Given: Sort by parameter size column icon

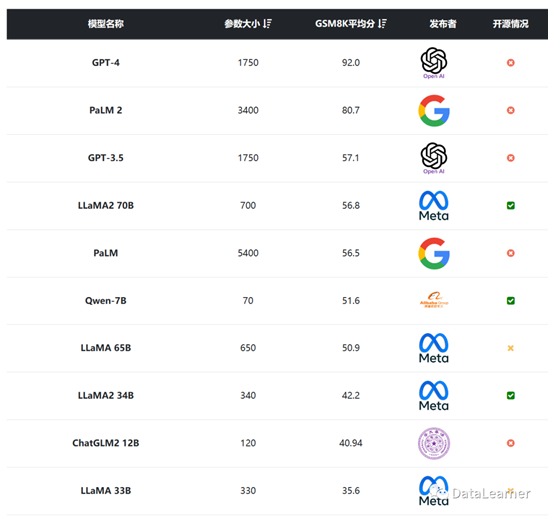Looking at the screenshot, I should coord(267,24).
